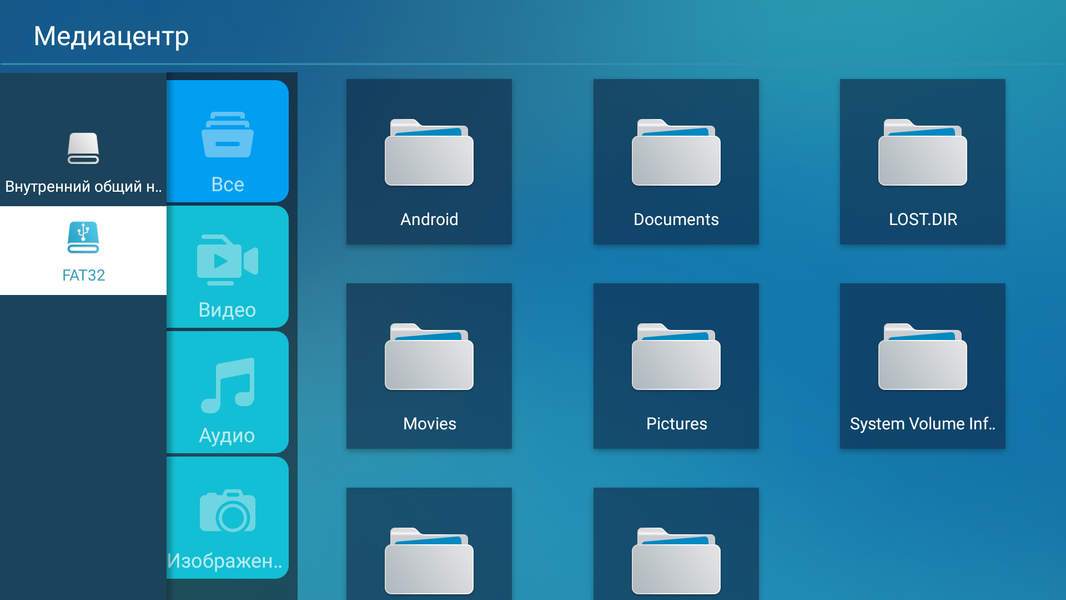Click the Внутренний общий н.. label
Viewport: 1066px width, 600px height.
tap(83, 186)
